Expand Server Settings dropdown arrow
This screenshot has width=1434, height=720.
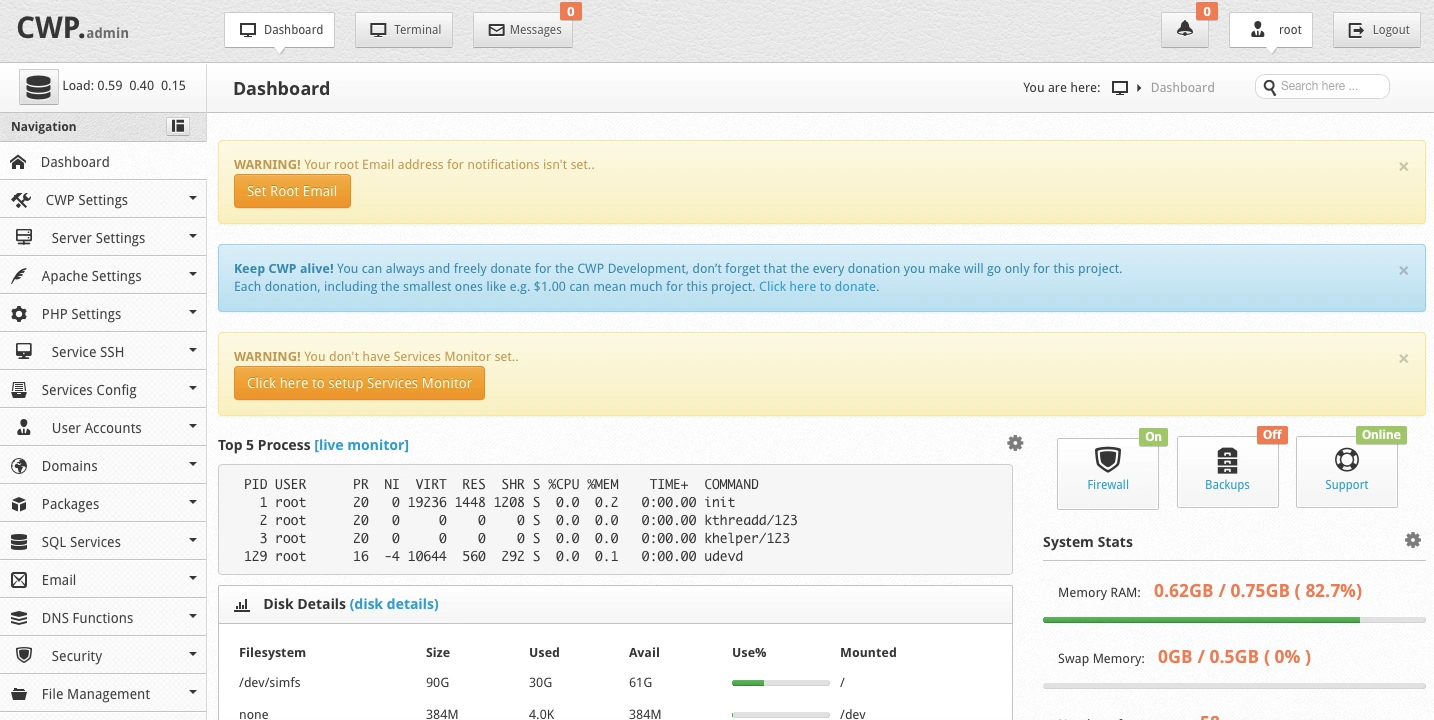coord(192,236)
